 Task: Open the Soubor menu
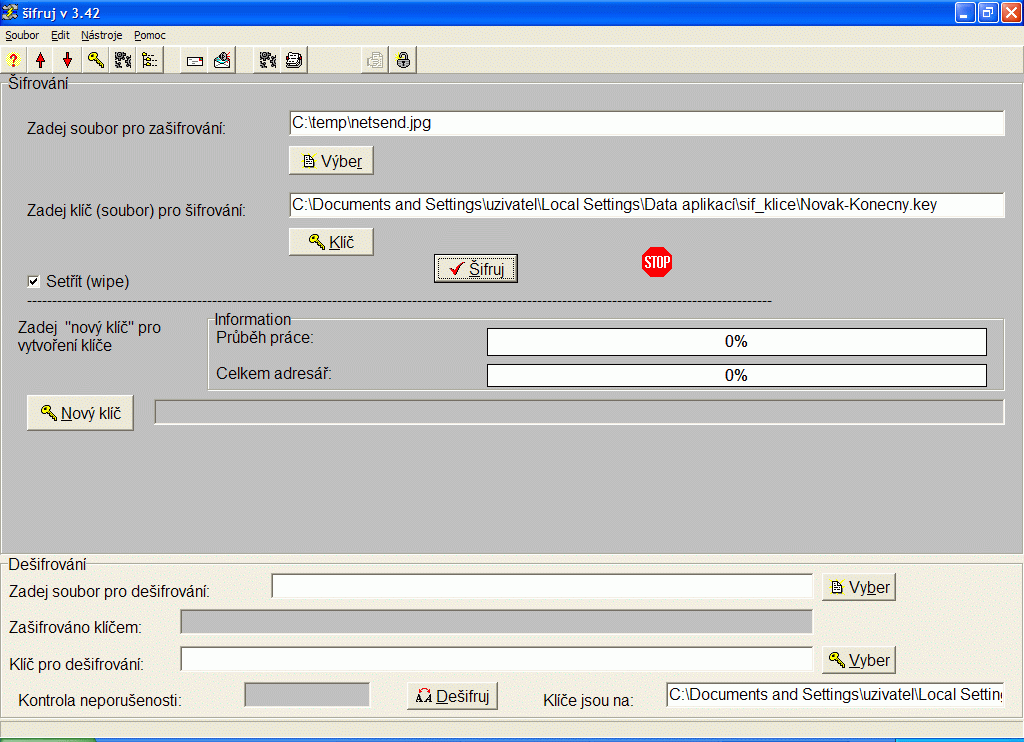click(x=22, y=35)
